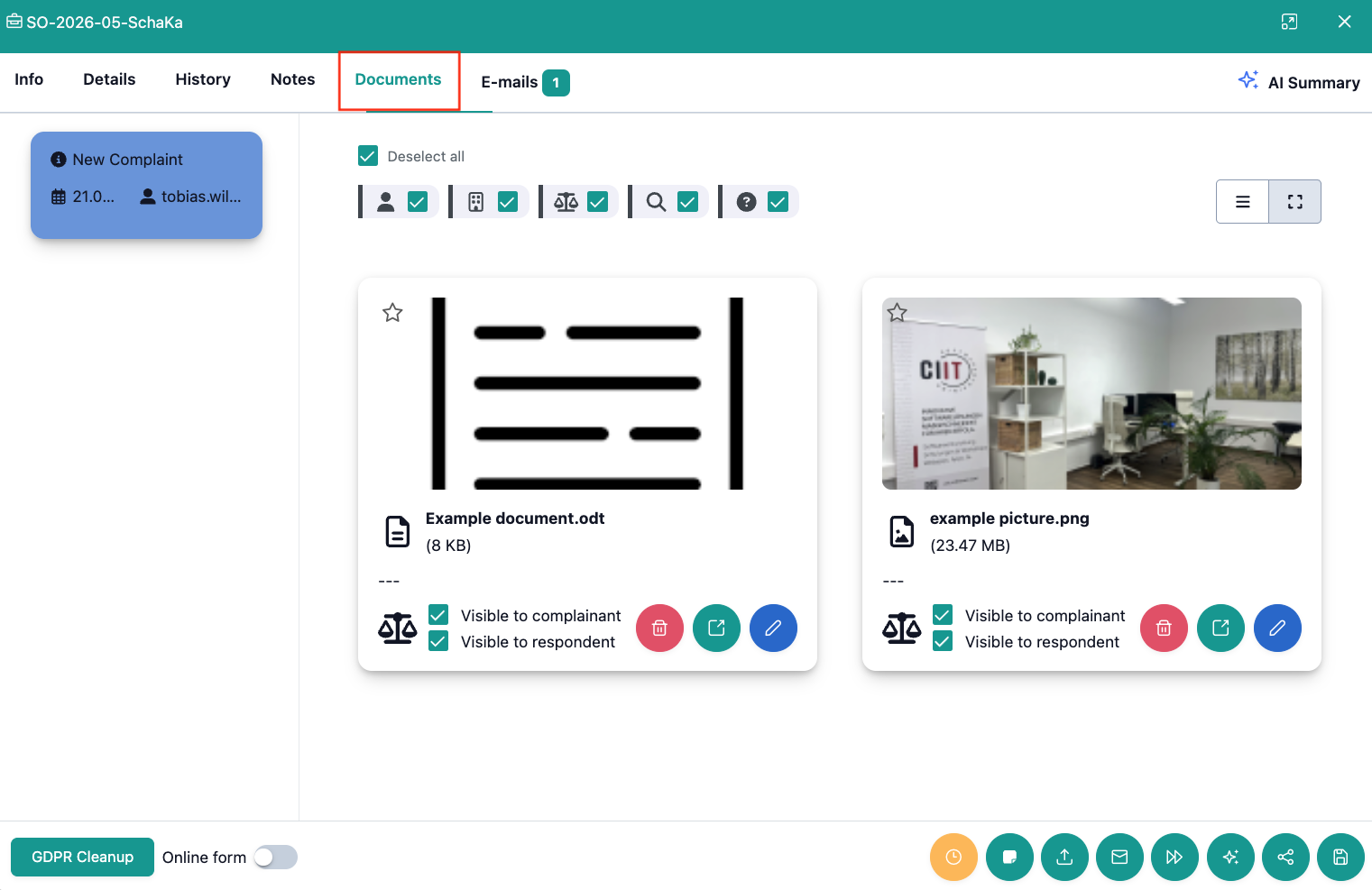Toggle the person filter checkbox
1372x890 pixels.
(x=418, y=202)
